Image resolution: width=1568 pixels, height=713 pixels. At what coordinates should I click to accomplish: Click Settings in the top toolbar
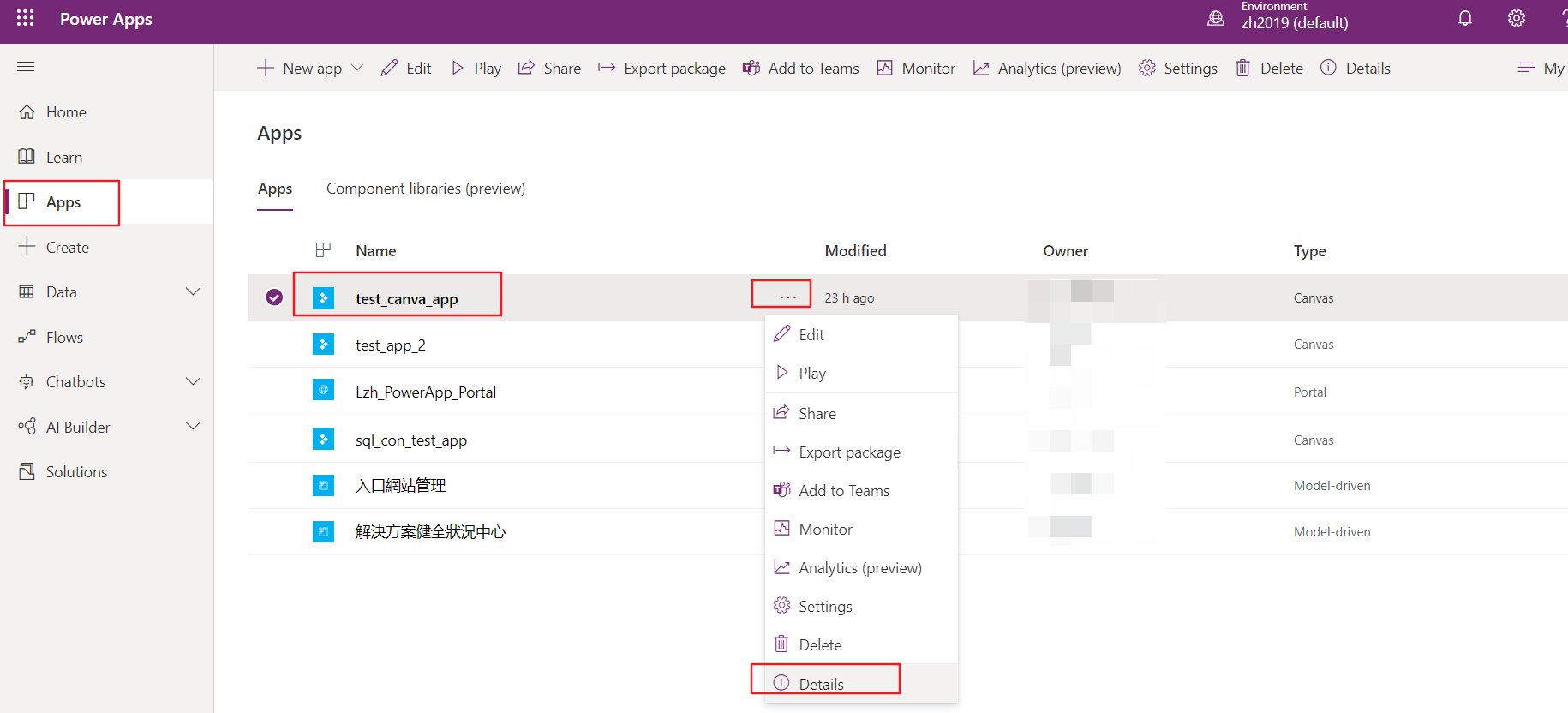pyautogui.click(x=1178, y=69)
